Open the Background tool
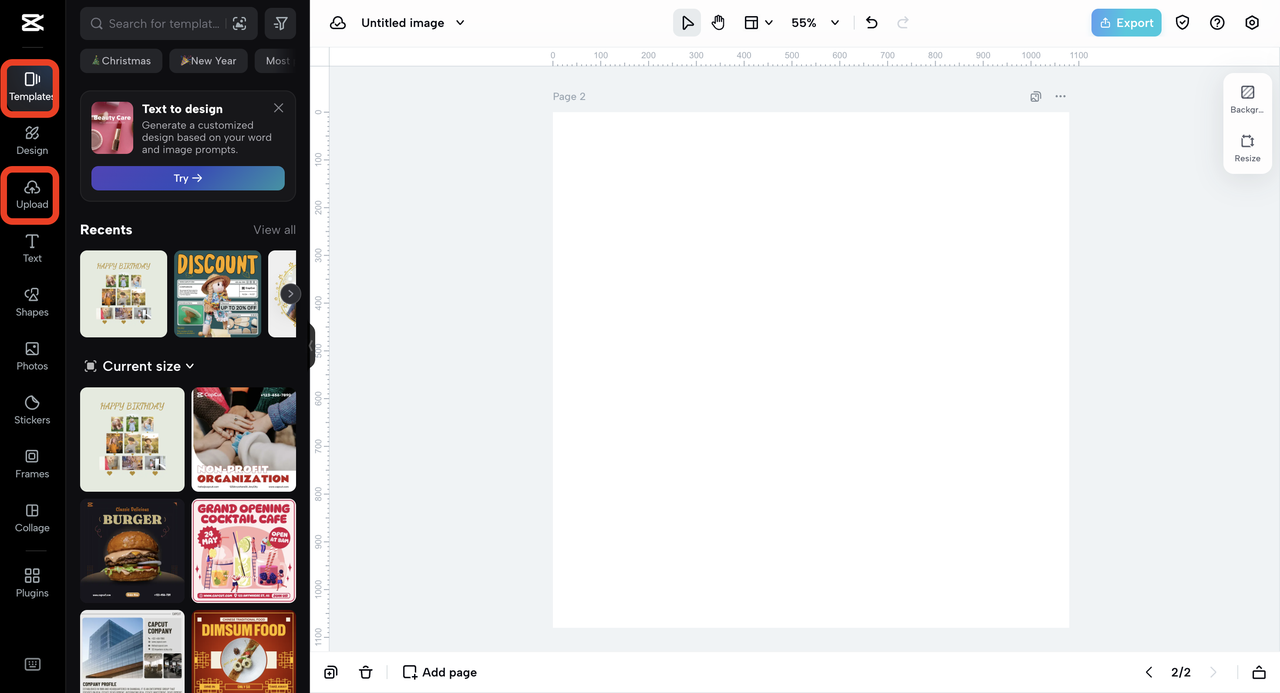This screenshot has width=1280, height=693. tap(1247, 99)
